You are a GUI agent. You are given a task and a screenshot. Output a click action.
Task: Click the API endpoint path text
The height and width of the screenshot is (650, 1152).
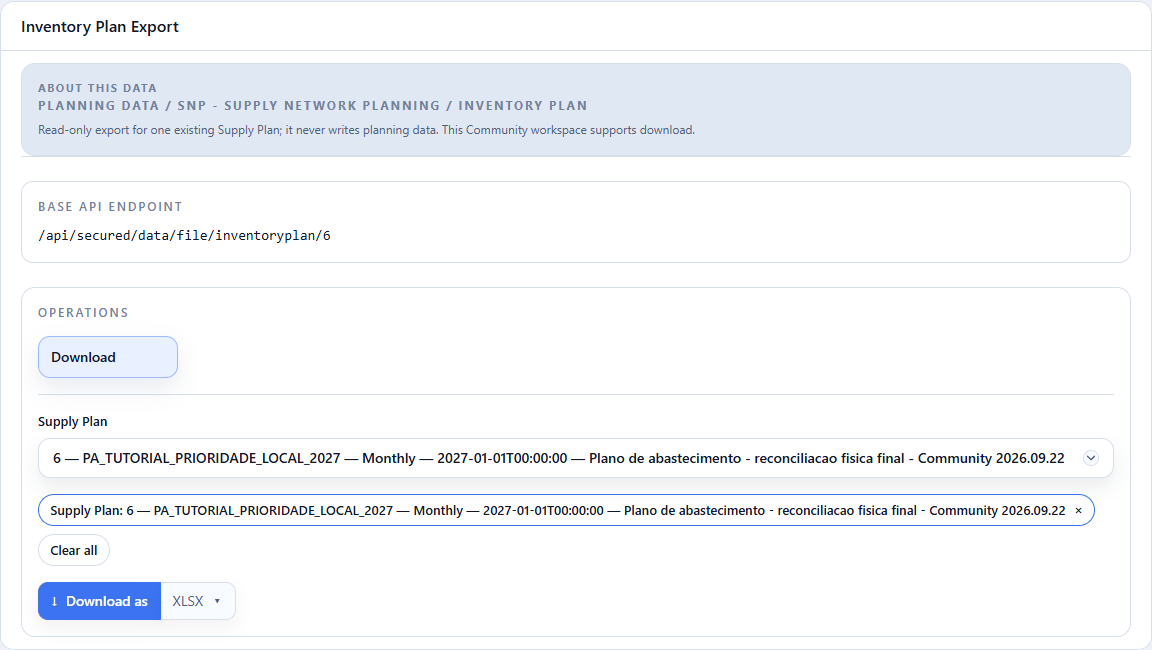pyautogui.click(x=184, y=236)
